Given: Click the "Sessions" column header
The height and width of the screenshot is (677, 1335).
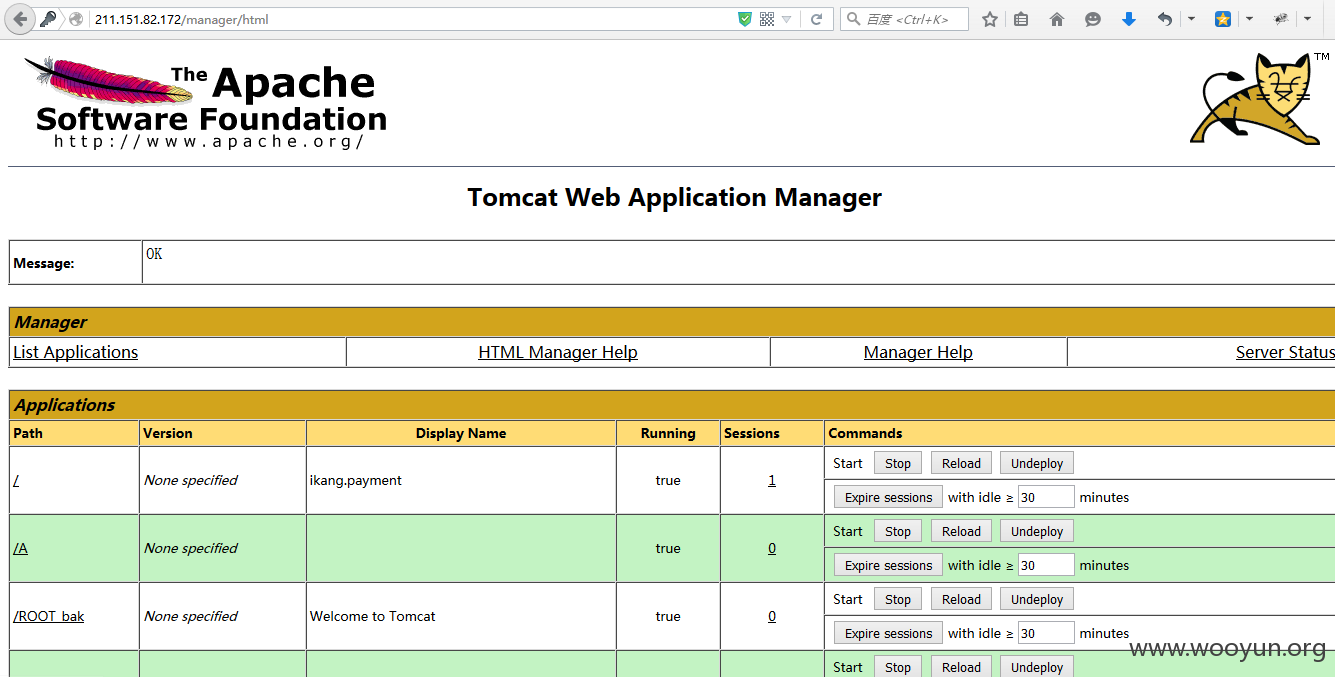Looking at the screenshot, I should [x=752, y=433].
